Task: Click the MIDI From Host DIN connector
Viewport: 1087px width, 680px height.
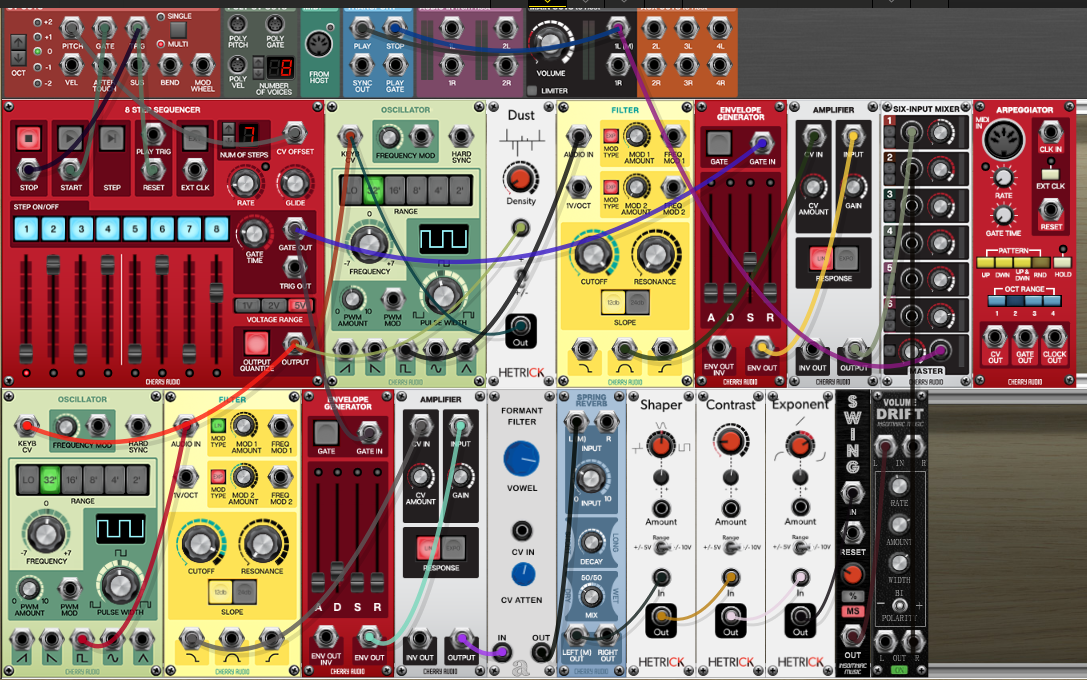Action: tap(319, 46)
